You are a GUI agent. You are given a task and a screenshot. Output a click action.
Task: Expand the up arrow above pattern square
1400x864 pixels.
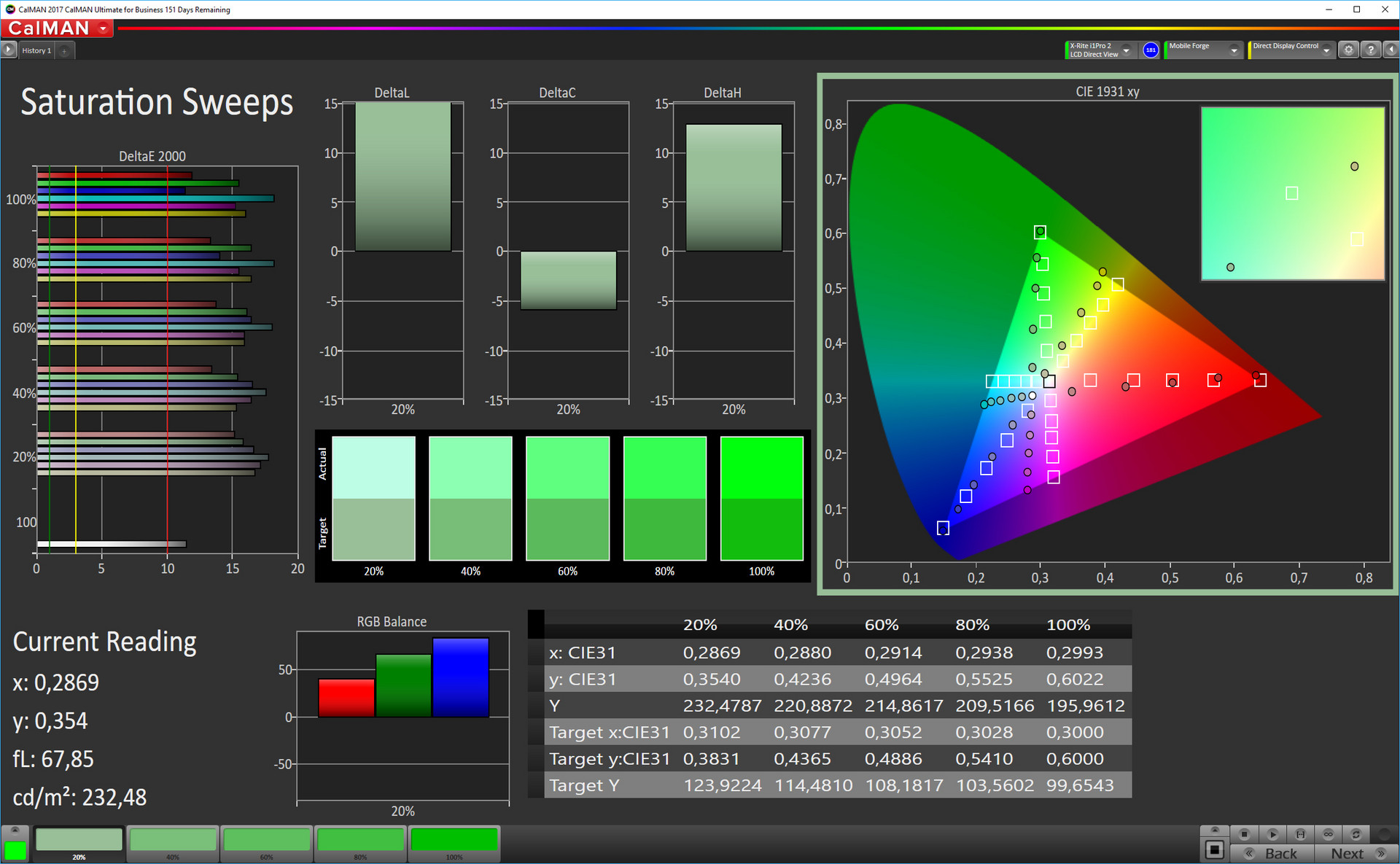[1215, 830]
